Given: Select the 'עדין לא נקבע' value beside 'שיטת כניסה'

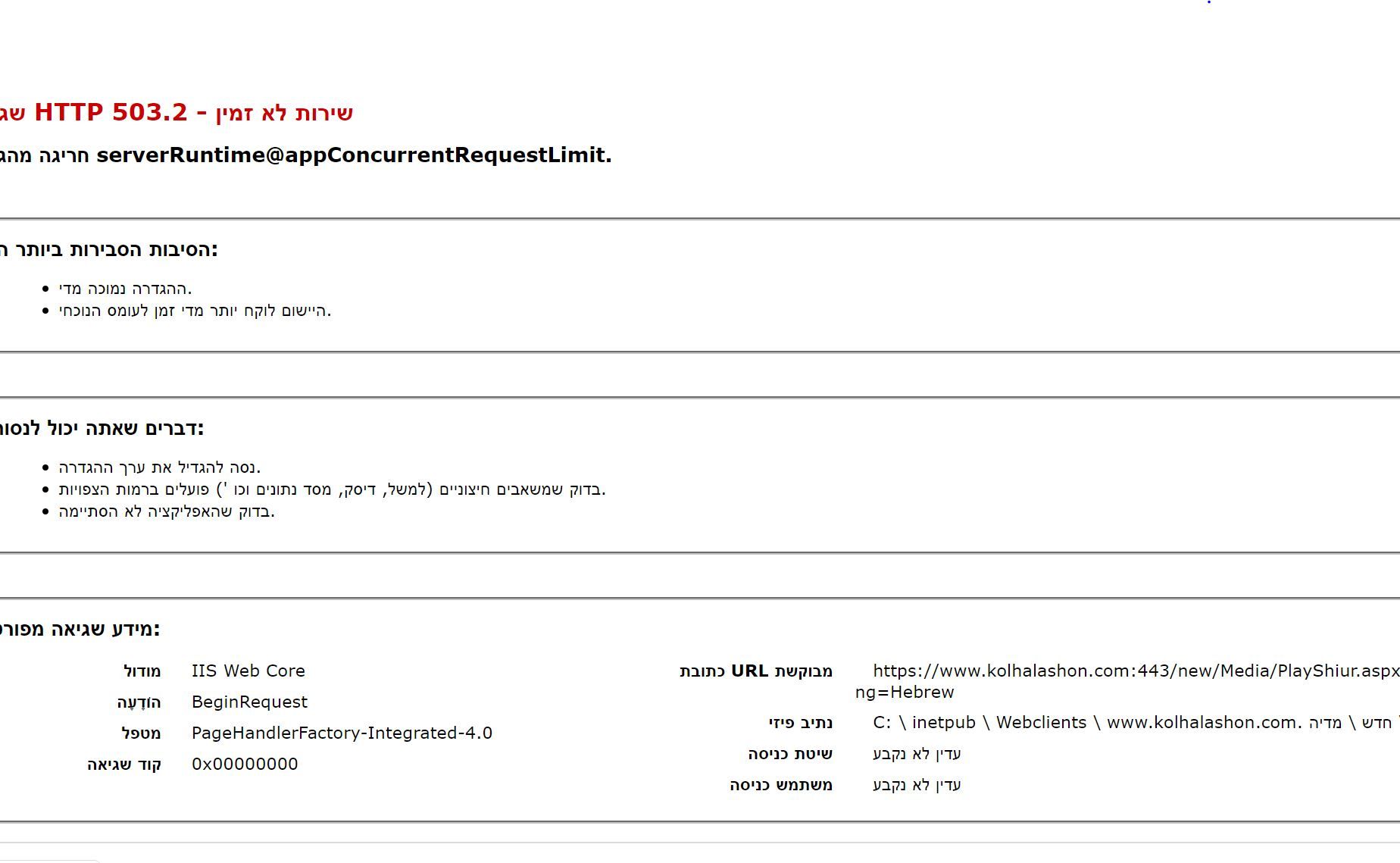Looking at the screenshot, I should point(917,754).
